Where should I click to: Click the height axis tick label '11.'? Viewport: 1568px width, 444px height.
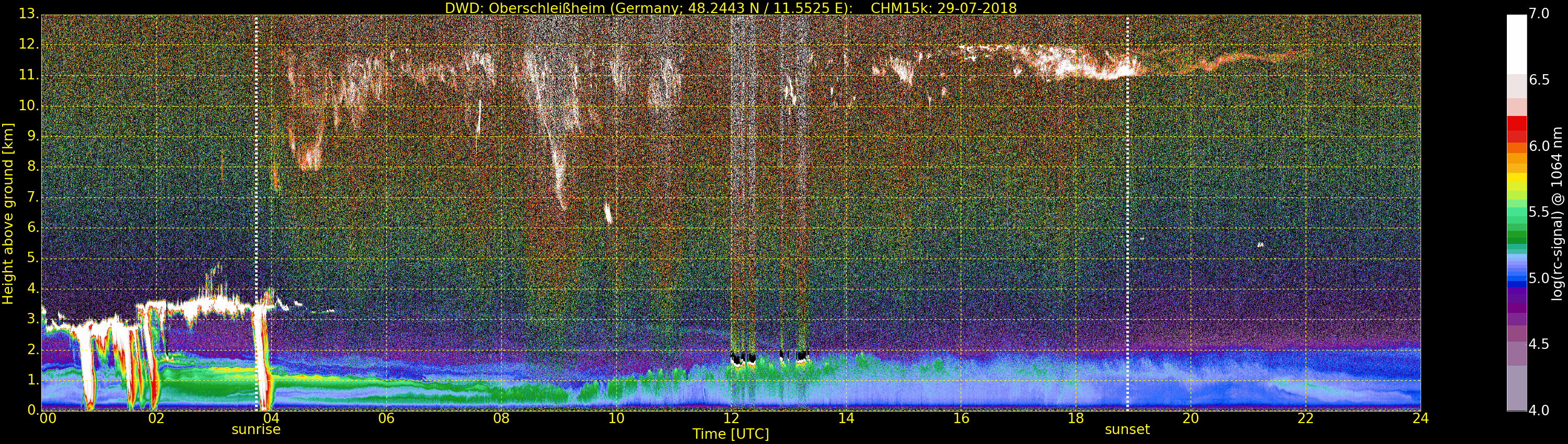(29, 75)
